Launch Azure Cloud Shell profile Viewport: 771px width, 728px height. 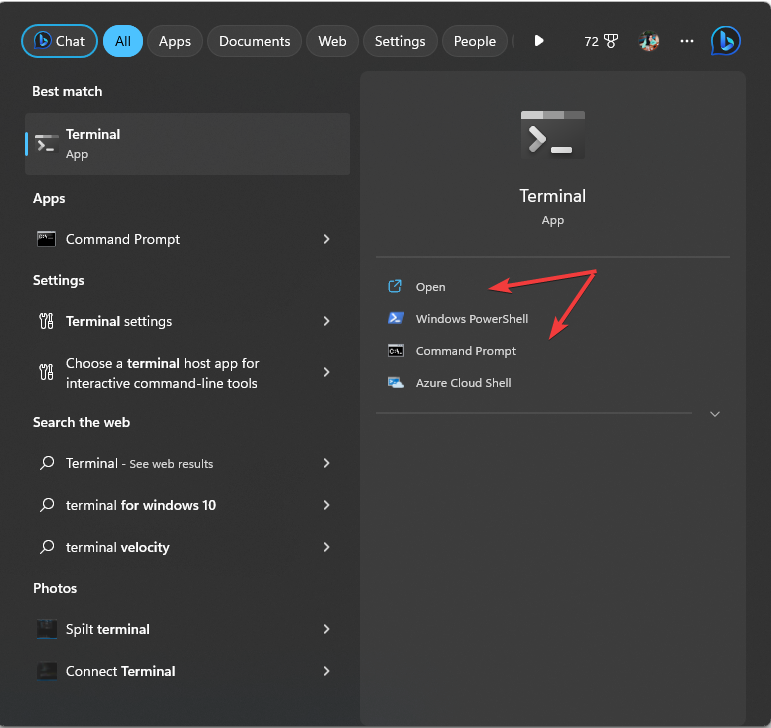pyautogui.click(x=463, y=383)
